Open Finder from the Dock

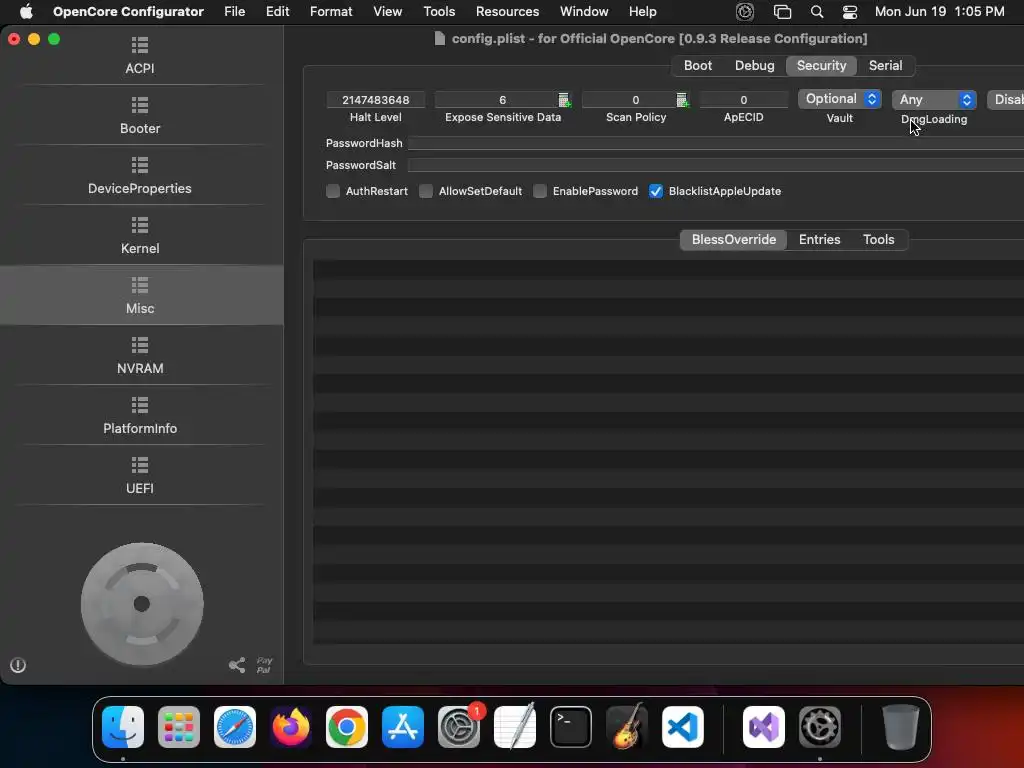pos(123,727)
